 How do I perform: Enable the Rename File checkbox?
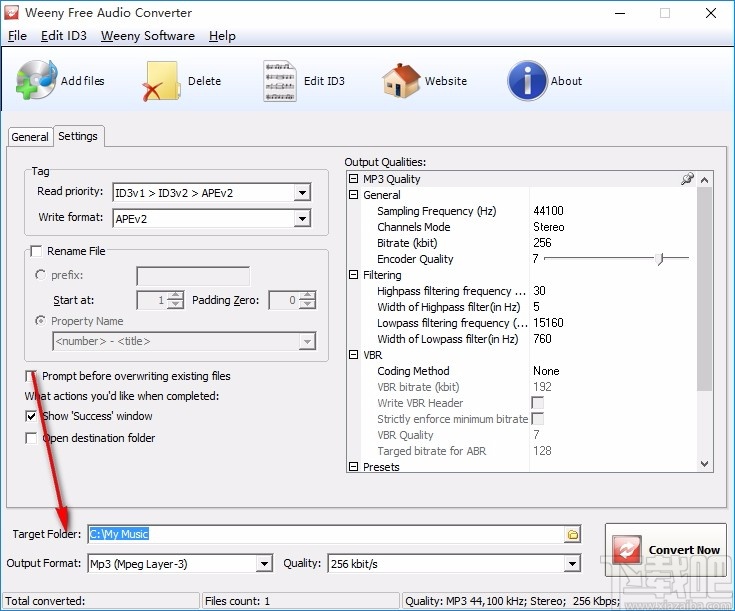(36, 251)
